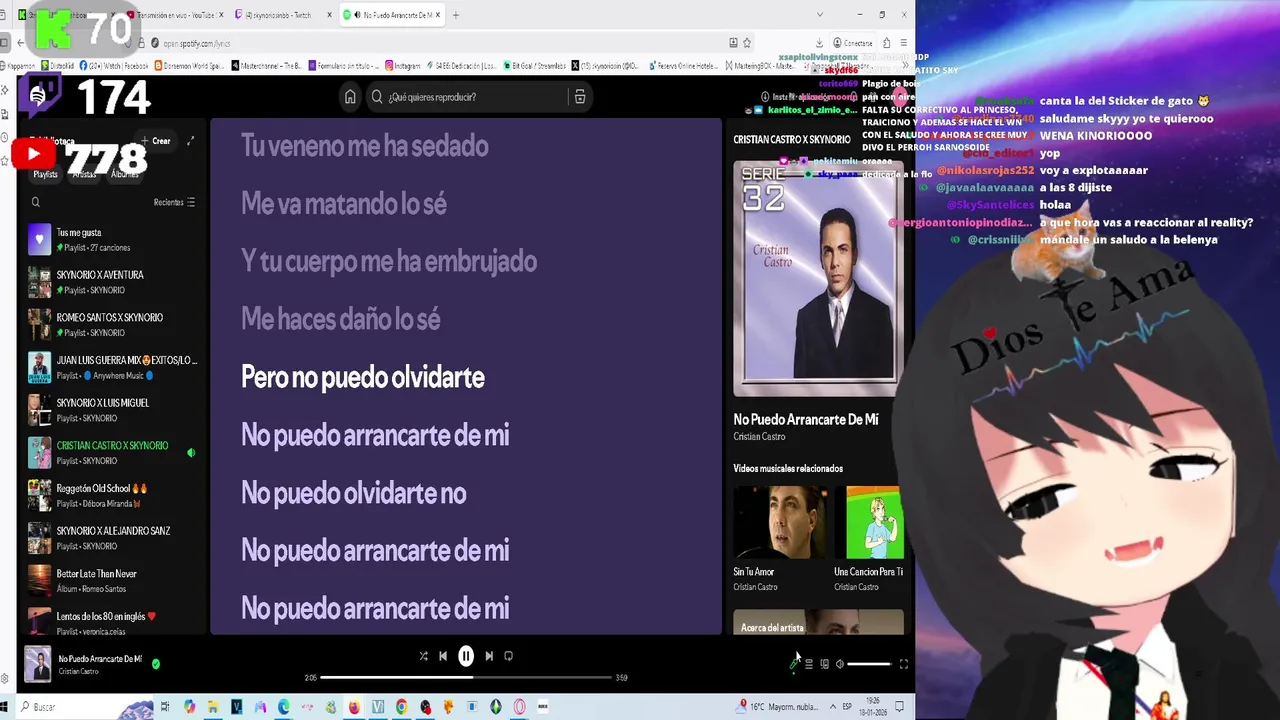Open SKYNORIO X ALEJANDRO SANZ playlist
Image resolution: width=1280 pixels, height=720 pixels.
coord(115,538)
